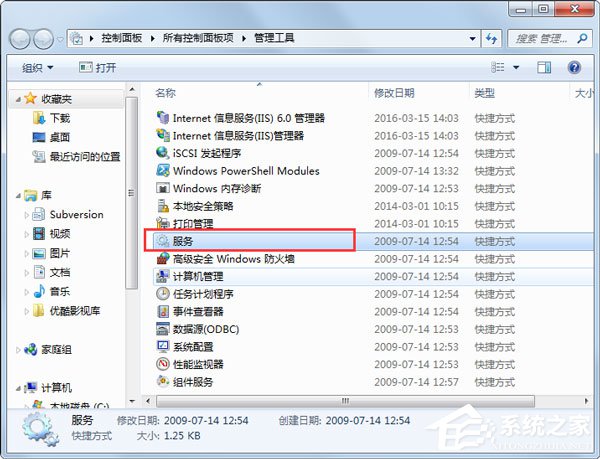Click the sidebar vertical scrollbar thumb
This screenshot has width=600, height=459.
pyautogui.click(x=131, y=193)
